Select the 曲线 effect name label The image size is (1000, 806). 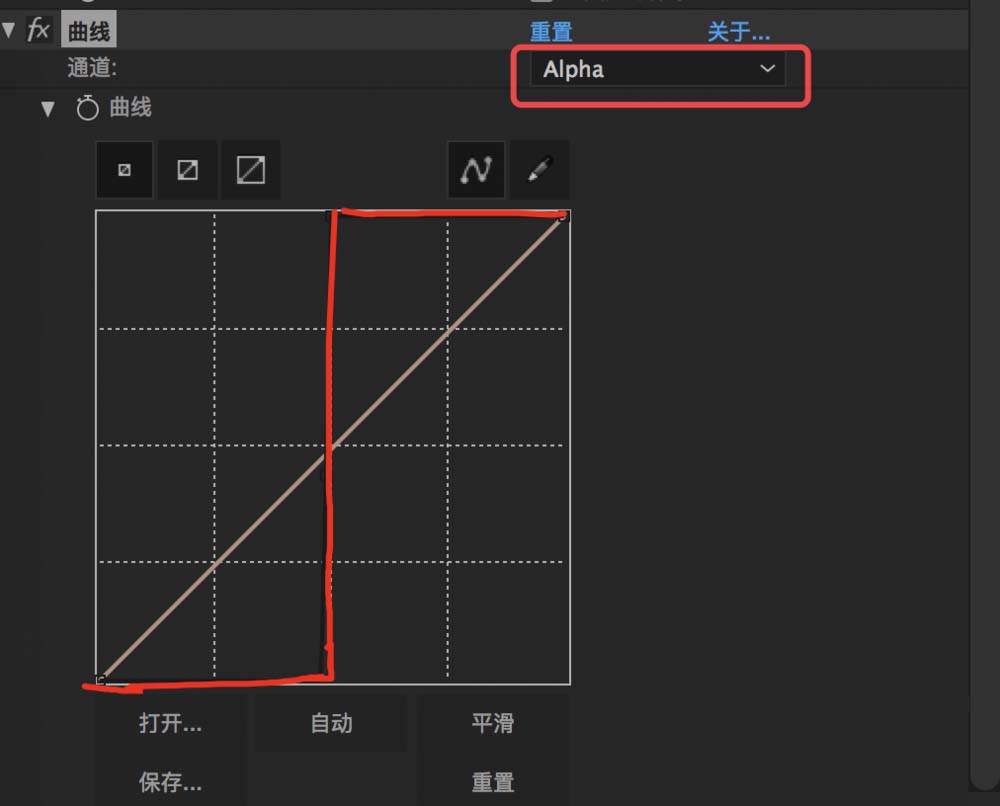click(89, 30)
